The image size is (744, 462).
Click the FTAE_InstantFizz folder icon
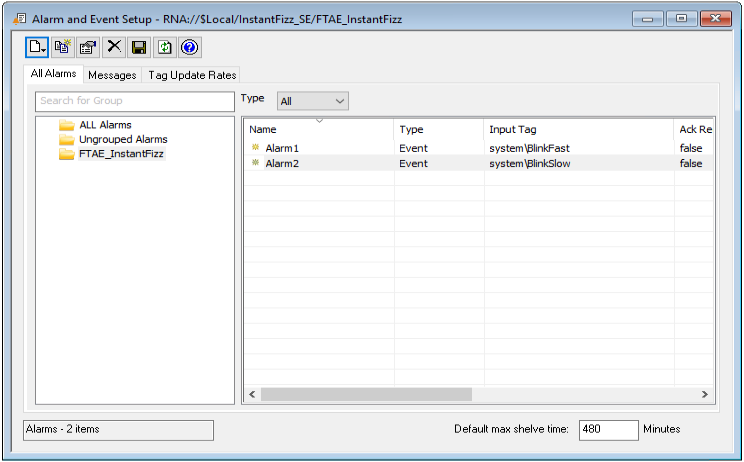[x=67, y=154]
